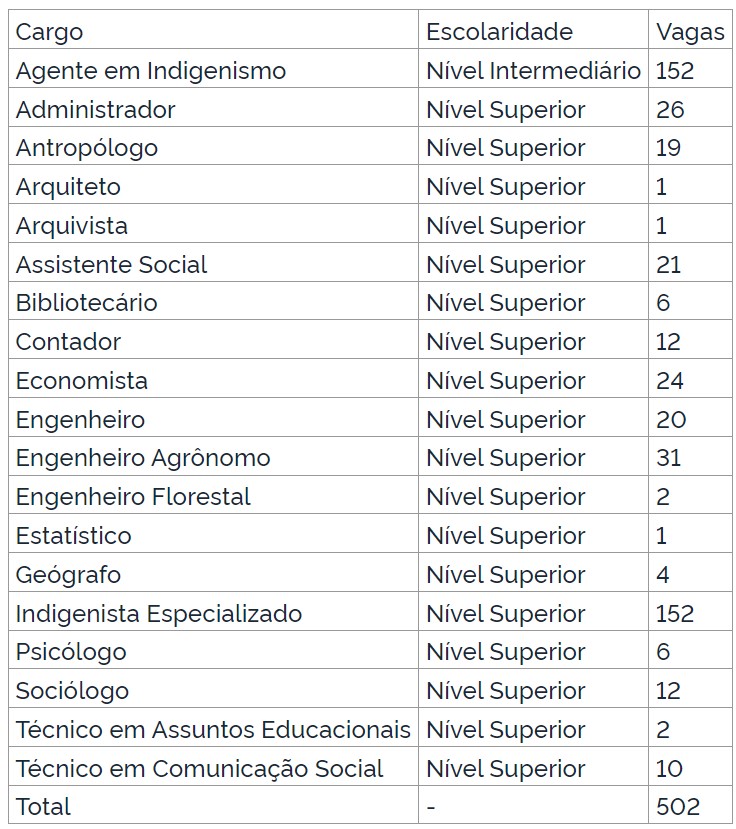Select the Bibliotecário cell

87,303
